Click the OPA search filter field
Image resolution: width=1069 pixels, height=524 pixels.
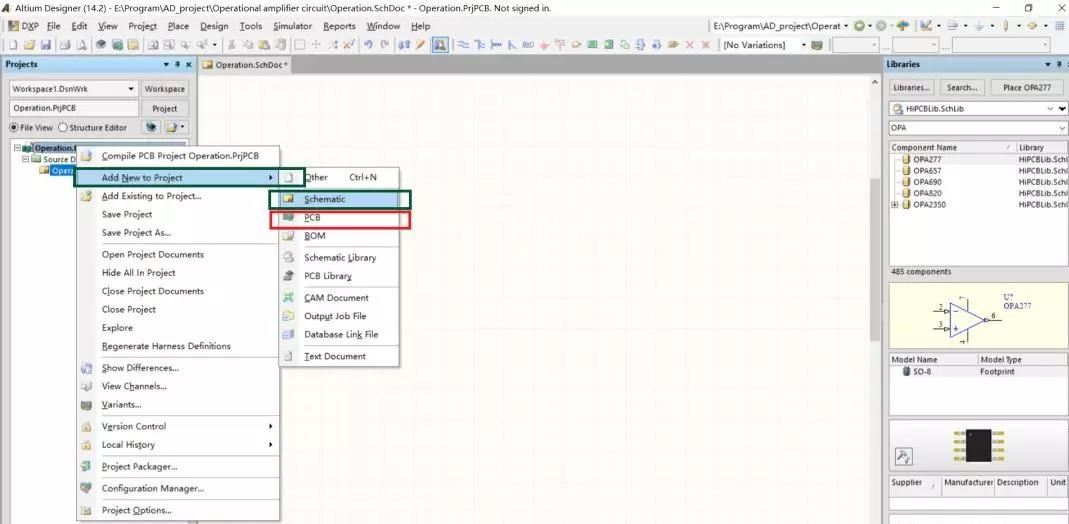point(970,128)
